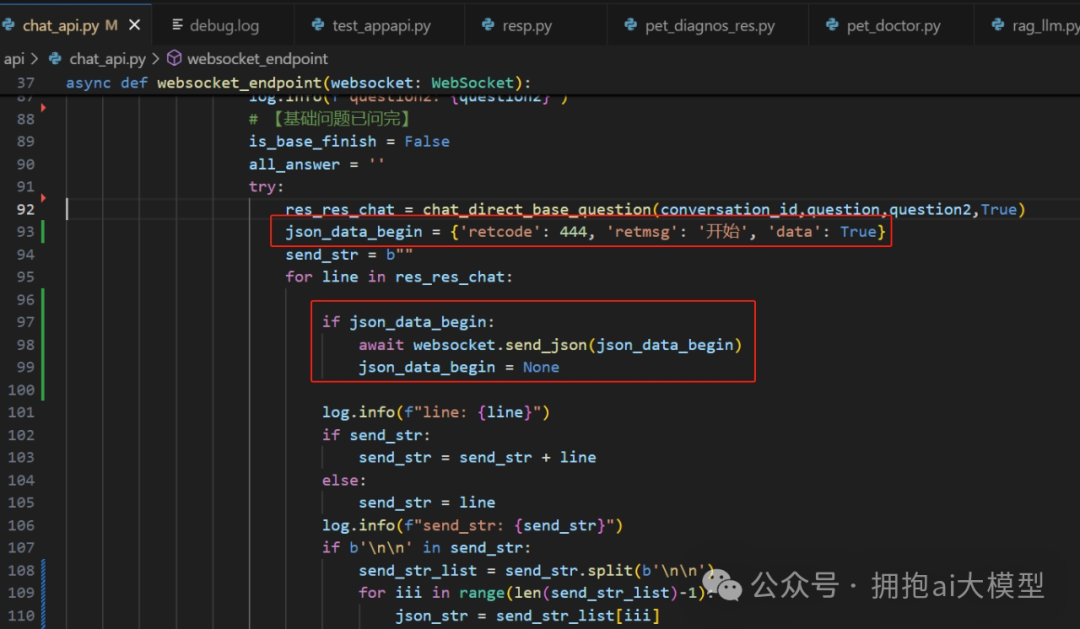Click the red deleted-lines marker above line 92
1080x629 pixels.
click(43, 198)
